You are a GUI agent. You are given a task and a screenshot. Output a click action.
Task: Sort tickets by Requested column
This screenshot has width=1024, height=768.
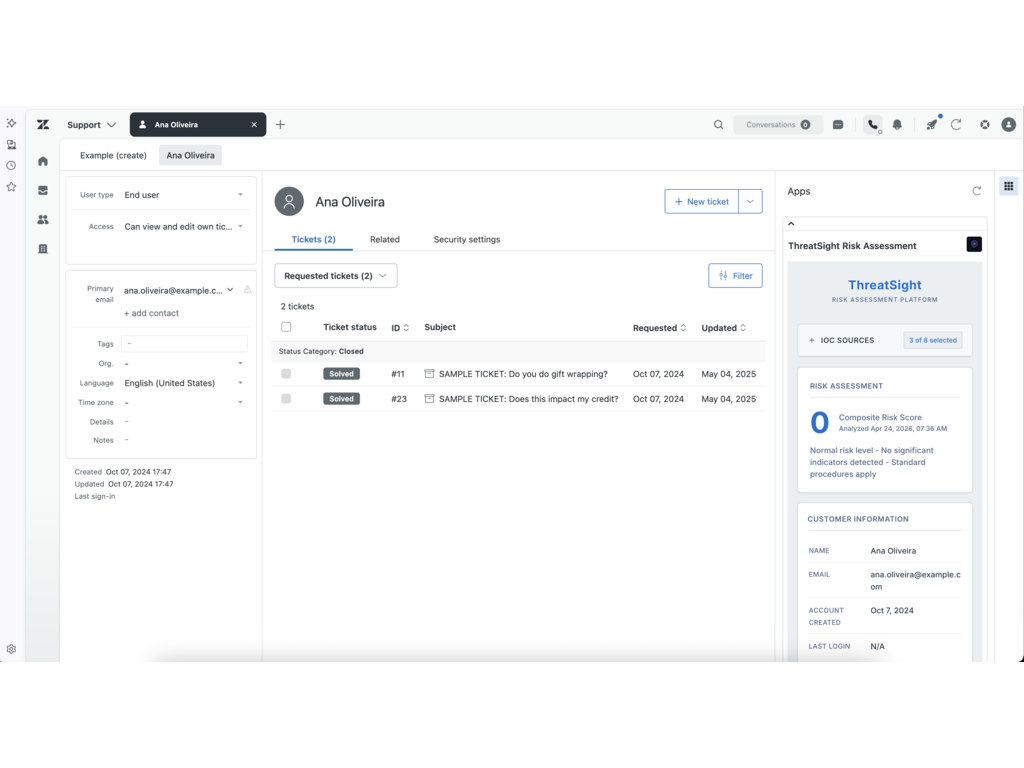pos(660,328)
